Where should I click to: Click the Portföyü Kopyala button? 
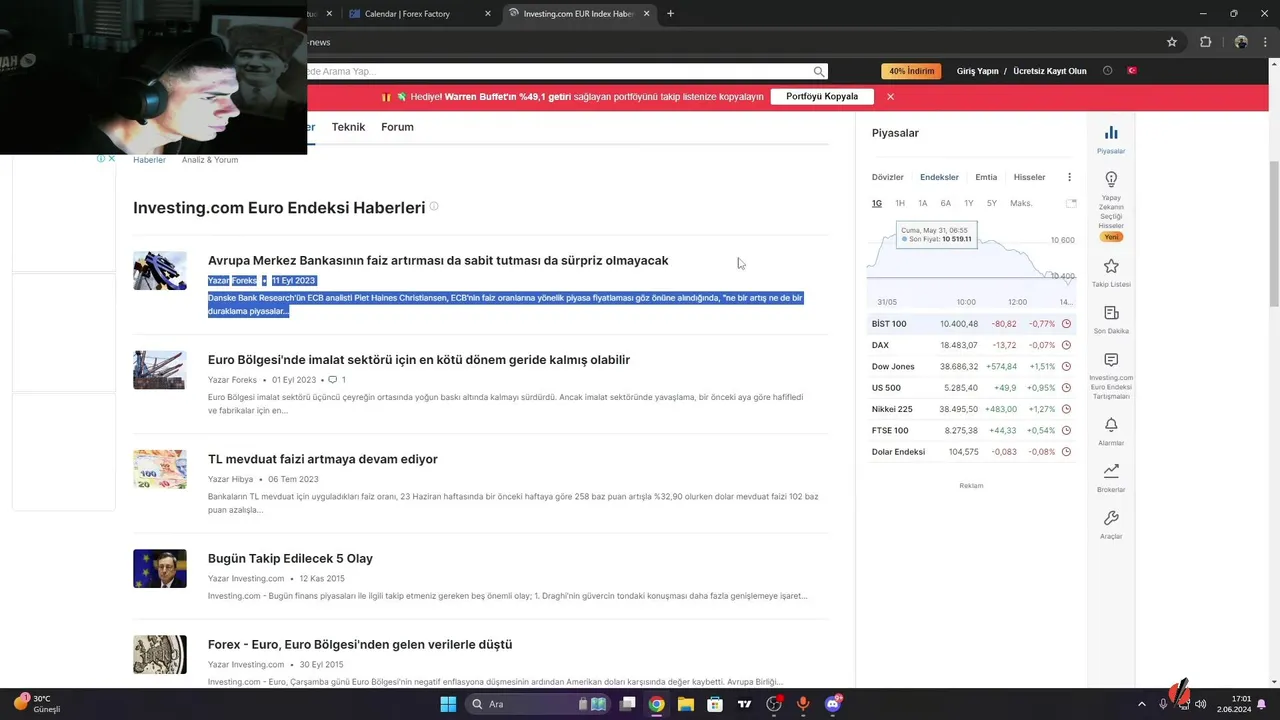822,97
